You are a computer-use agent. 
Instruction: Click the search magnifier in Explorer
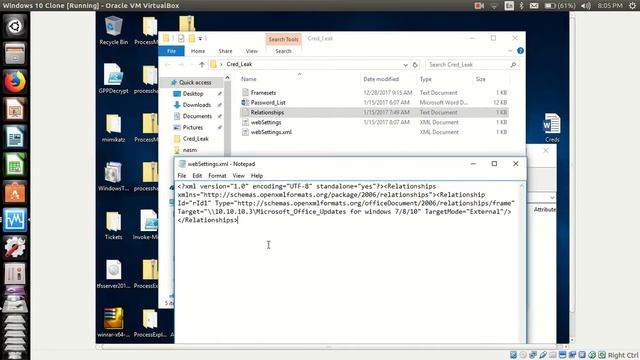click(513, 64)
